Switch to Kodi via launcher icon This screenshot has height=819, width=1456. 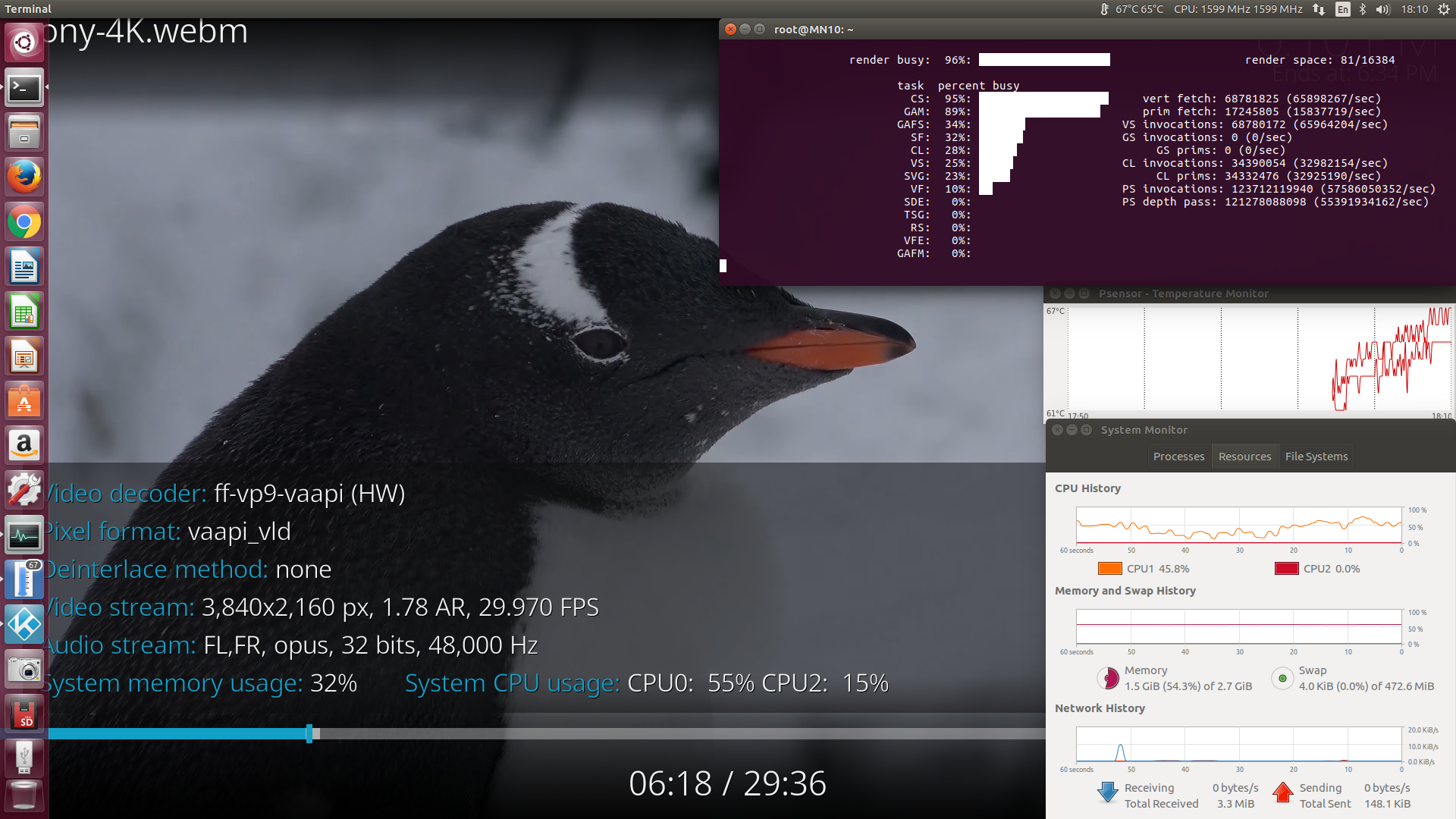24,626
